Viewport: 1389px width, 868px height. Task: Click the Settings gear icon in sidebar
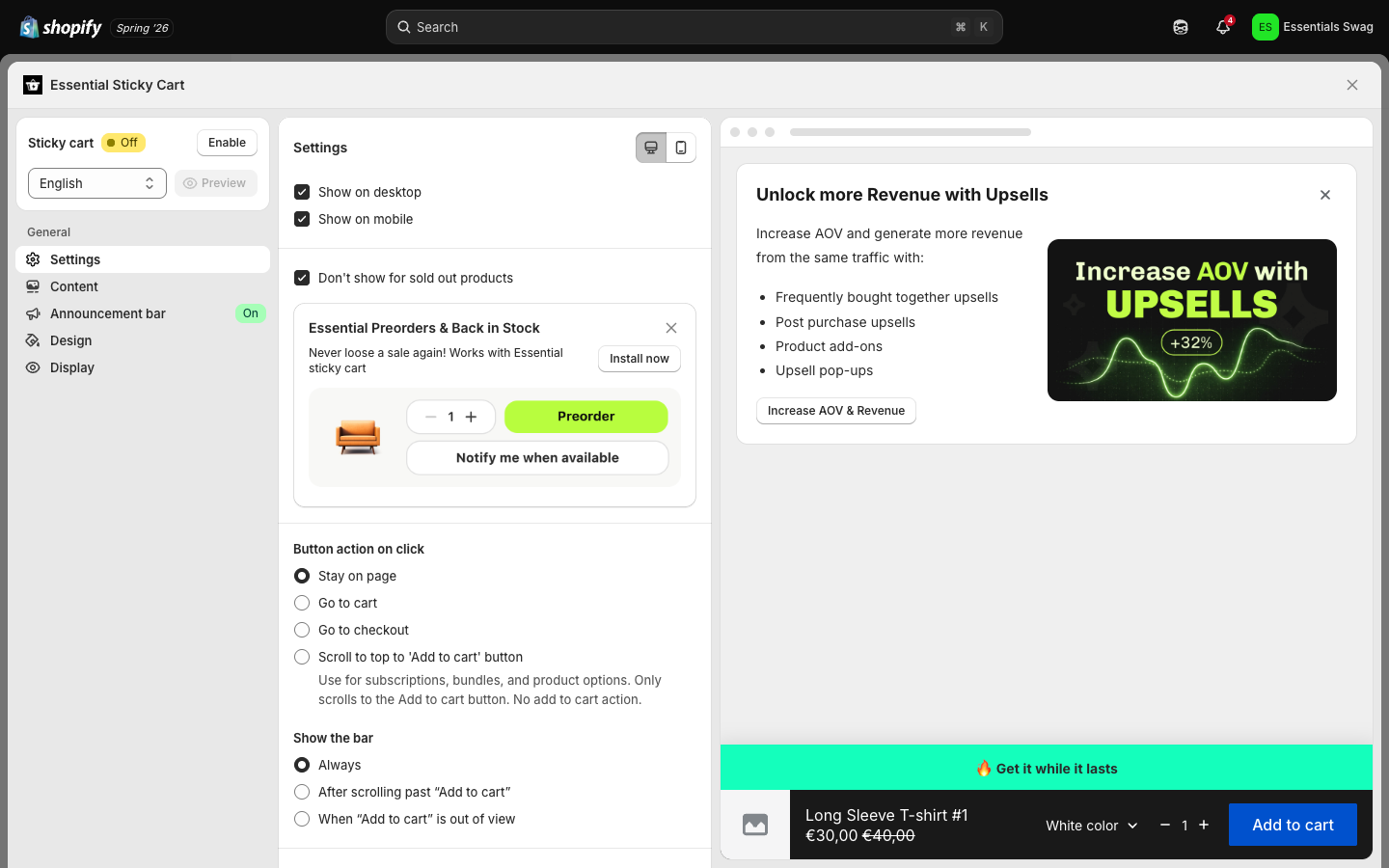point(33,259)
